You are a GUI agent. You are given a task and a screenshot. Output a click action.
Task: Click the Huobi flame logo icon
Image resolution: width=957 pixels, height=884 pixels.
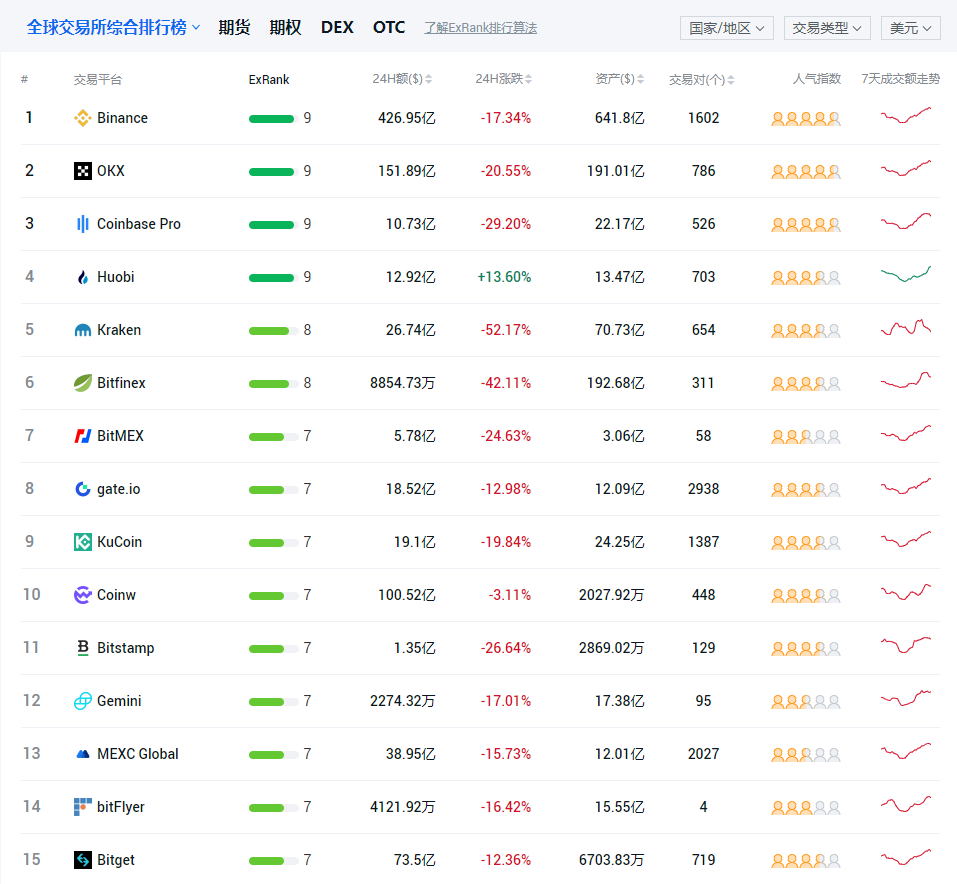(x=82, y=277)
